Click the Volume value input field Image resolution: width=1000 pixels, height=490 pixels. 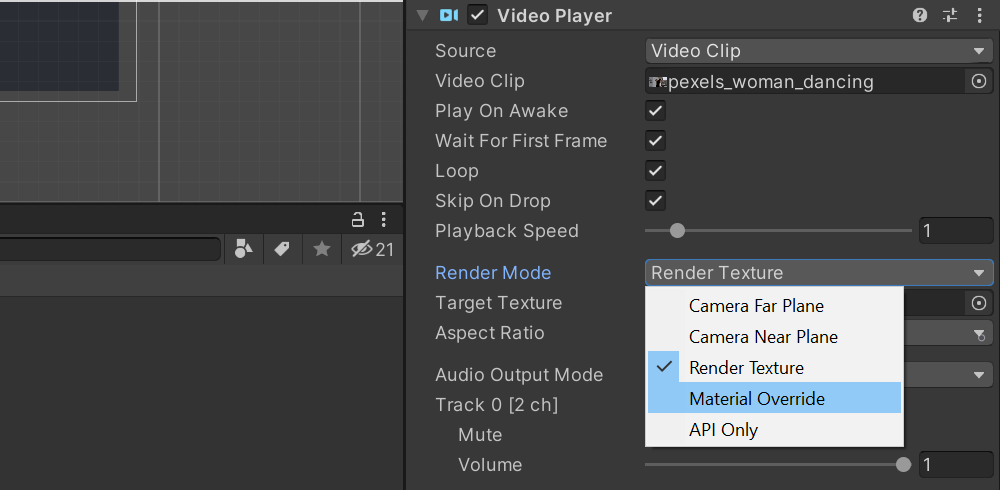[x=956, y=465]
